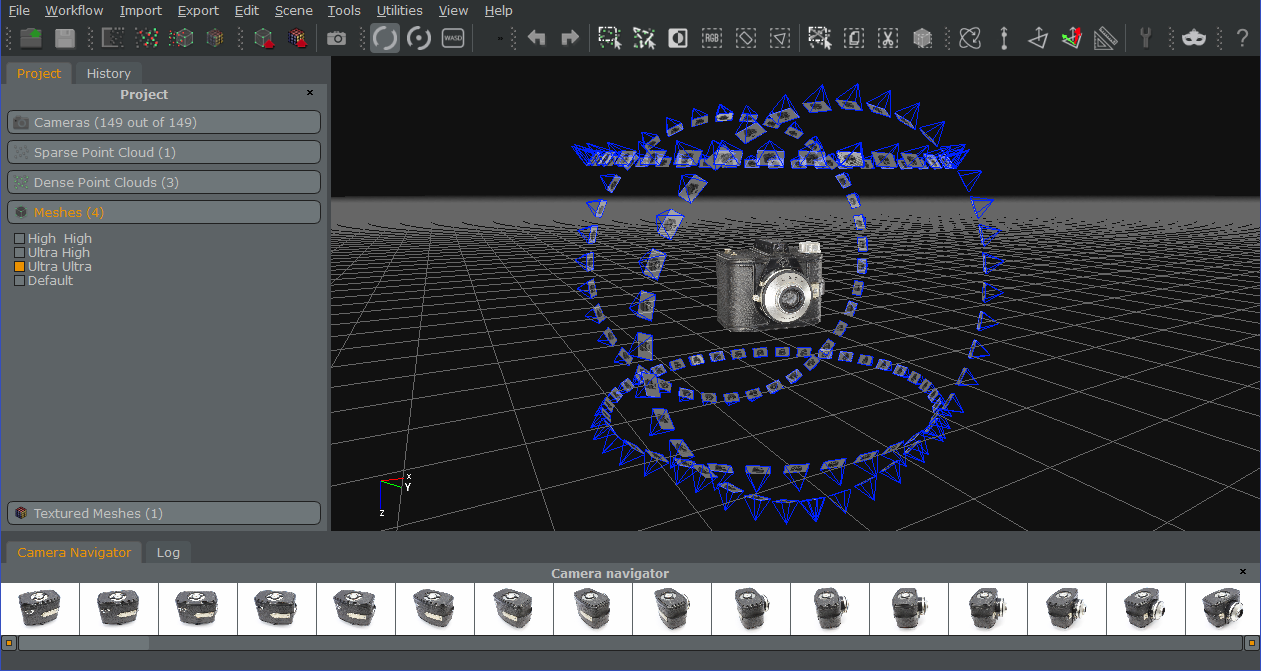Expand the Cameras (149 out of 149) section

tap(164, 122)
